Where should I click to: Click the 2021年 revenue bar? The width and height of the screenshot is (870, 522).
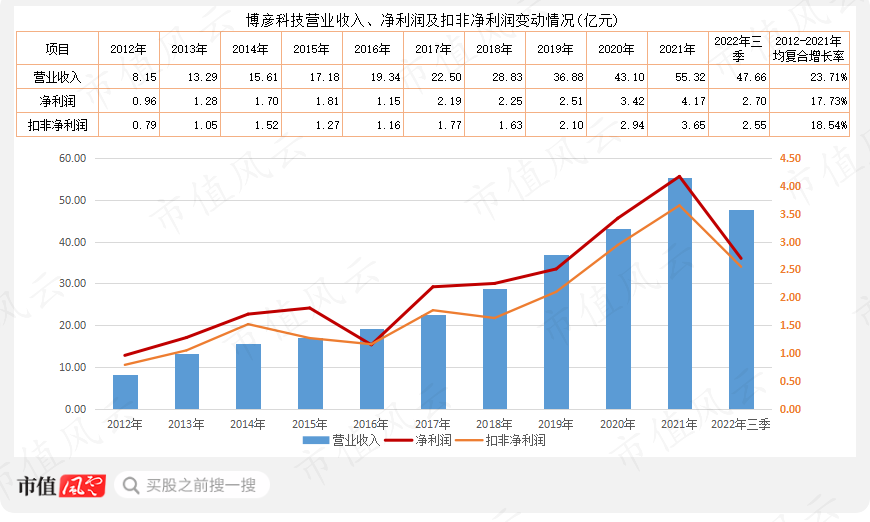680,293
